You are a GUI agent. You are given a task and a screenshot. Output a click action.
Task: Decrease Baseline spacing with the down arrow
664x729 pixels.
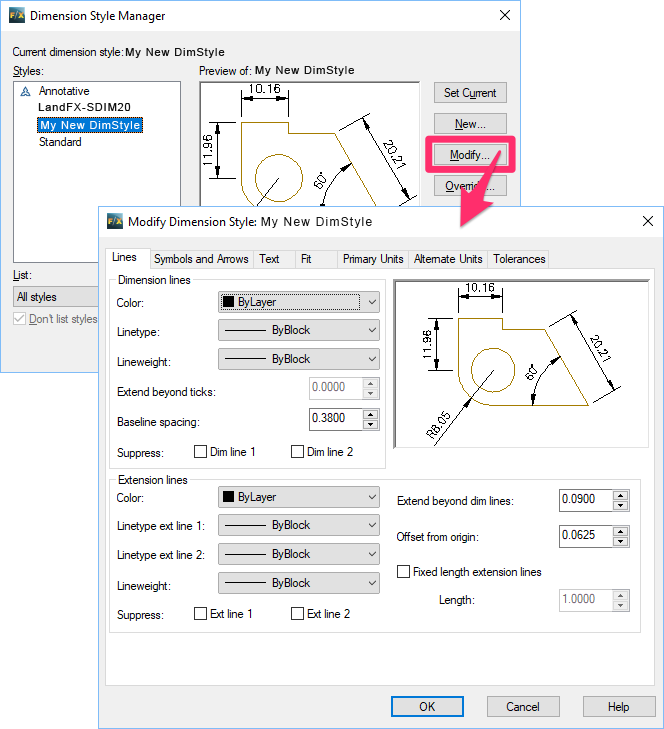pos(371,424)
